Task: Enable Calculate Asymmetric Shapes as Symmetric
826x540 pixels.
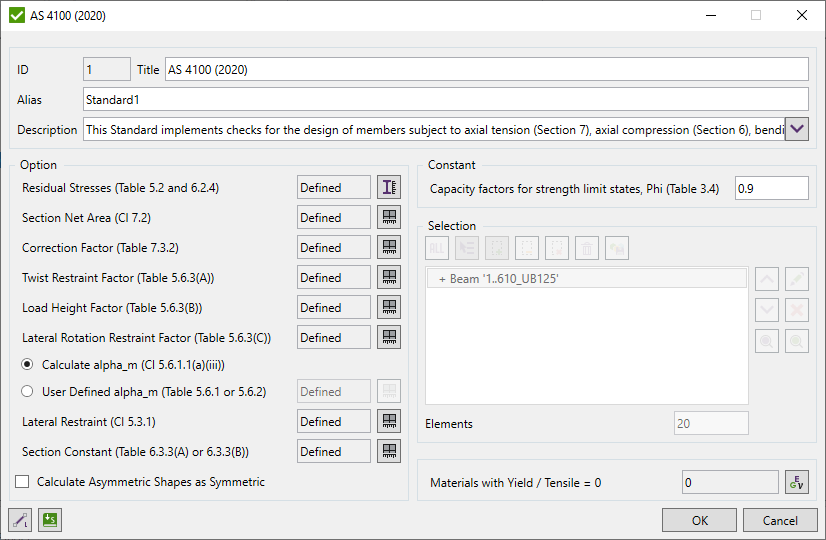Action: pos(22,482)
